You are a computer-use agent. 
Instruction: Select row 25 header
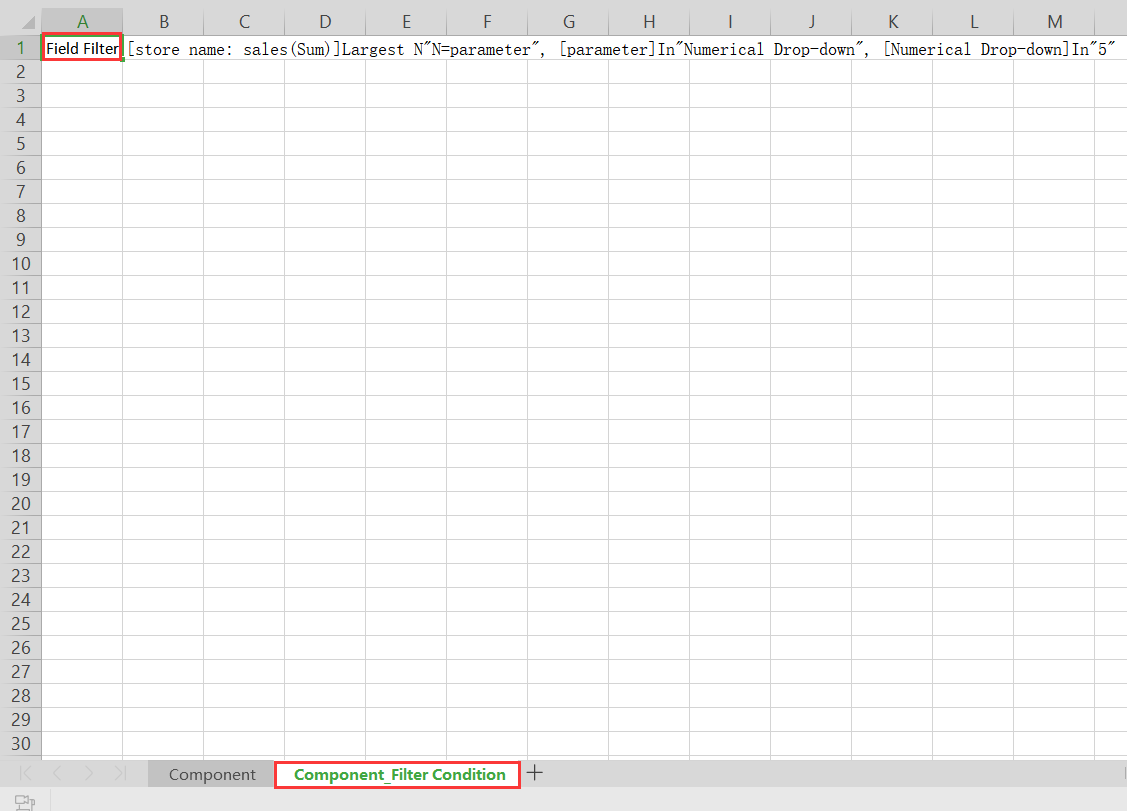(x=21, y=624)
